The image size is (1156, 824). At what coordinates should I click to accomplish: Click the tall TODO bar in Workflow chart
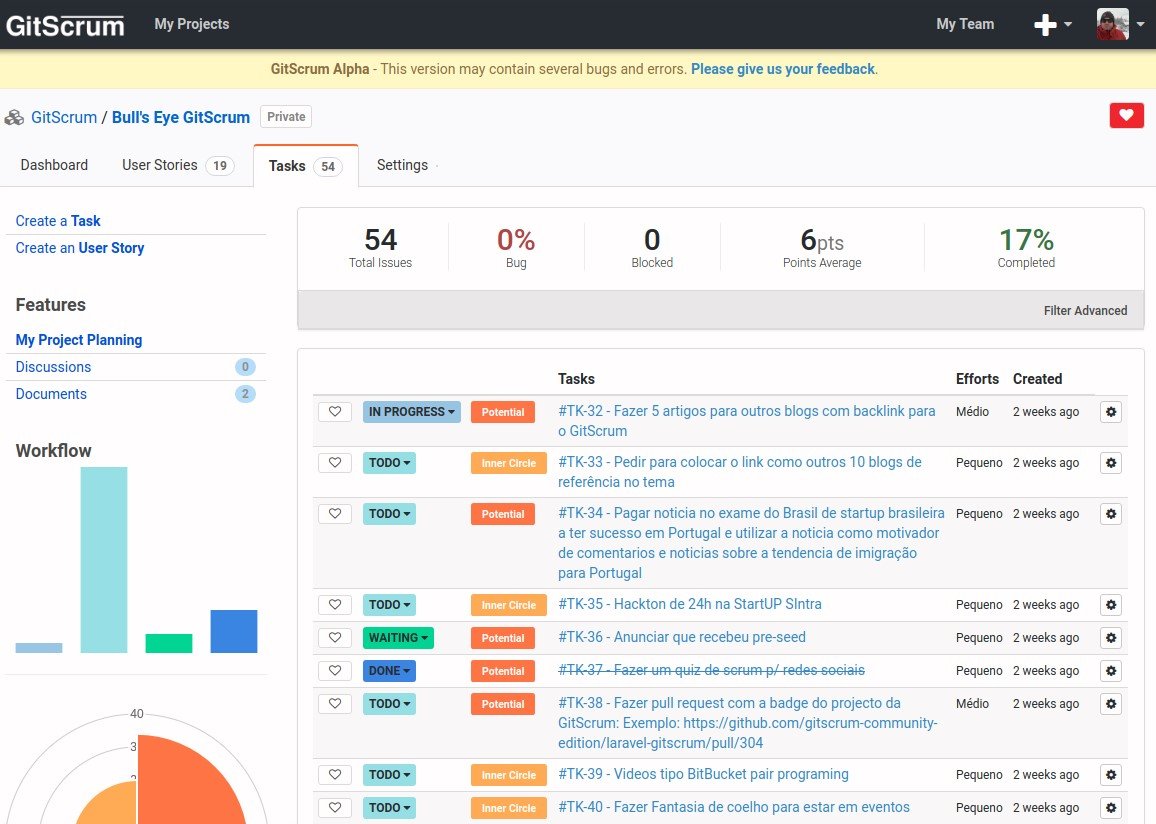(x=104, y=559)
